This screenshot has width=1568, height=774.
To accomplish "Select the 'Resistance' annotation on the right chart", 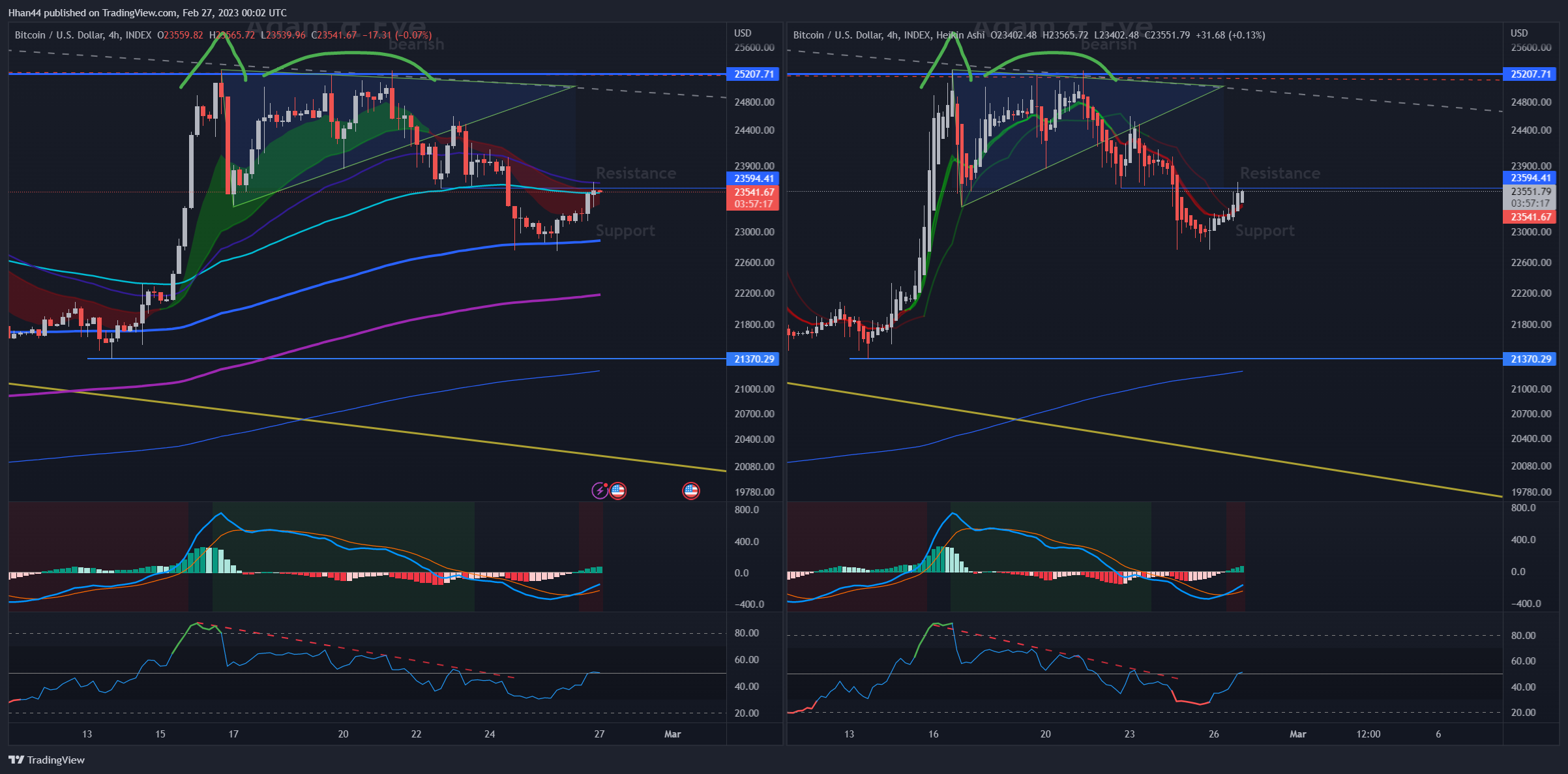I will pyautogui.click(x=1280, y=173).
